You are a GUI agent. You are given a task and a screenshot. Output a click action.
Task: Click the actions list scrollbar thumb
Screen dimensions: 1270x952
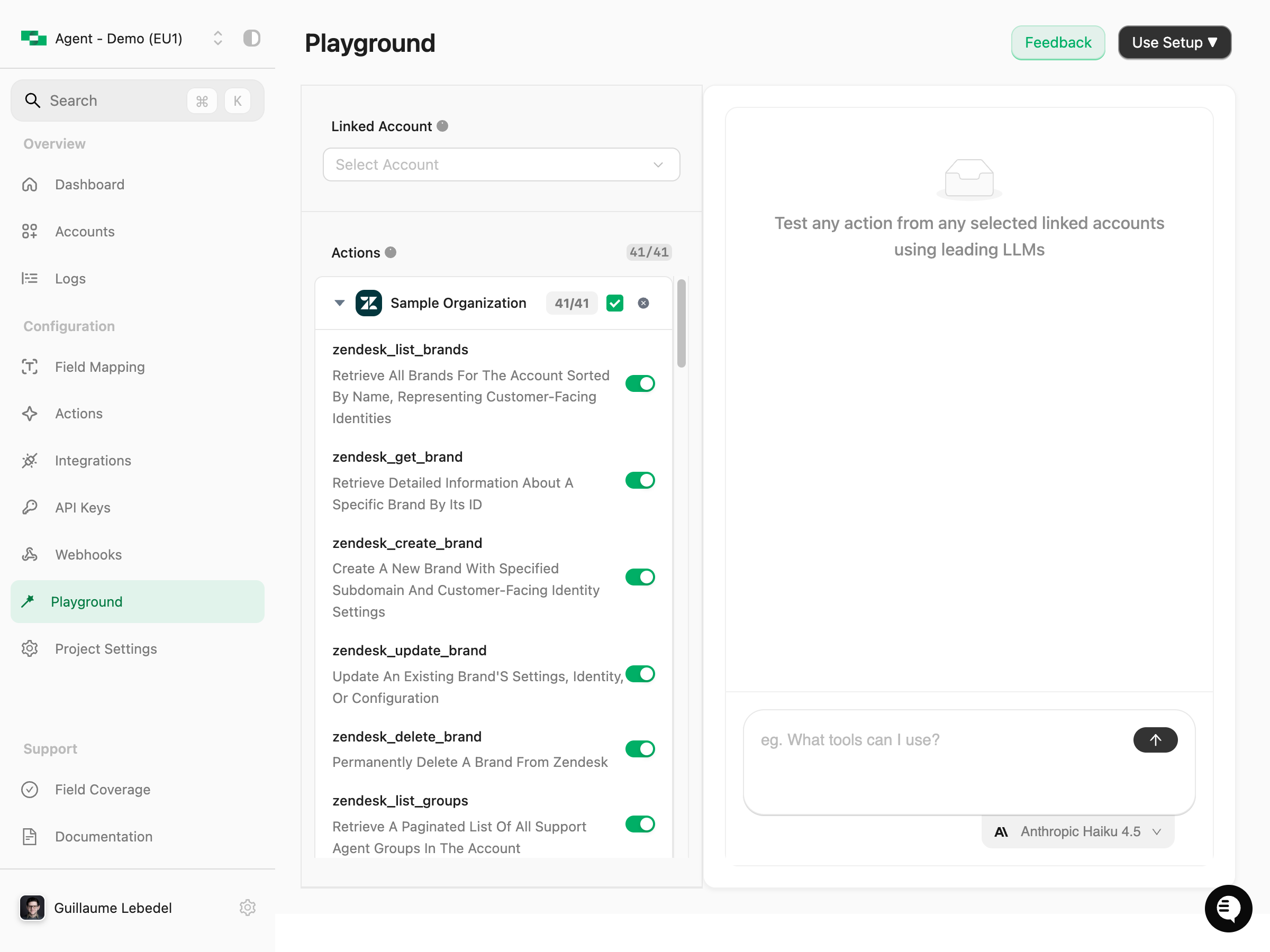tap(681, 323)
